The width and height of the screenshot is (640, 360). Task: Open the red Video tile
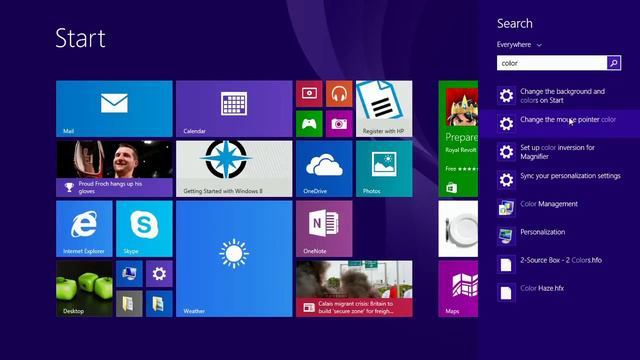tap(309, 94)
